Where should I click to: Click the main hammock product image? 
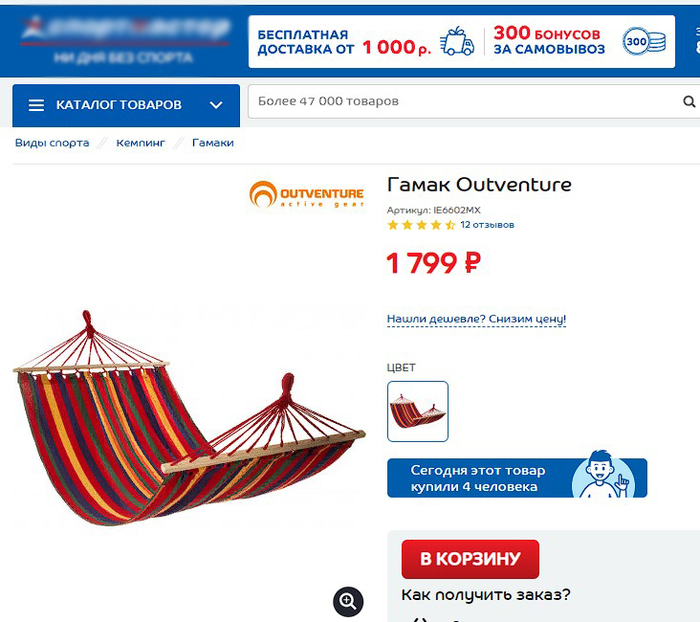[189, 417]
